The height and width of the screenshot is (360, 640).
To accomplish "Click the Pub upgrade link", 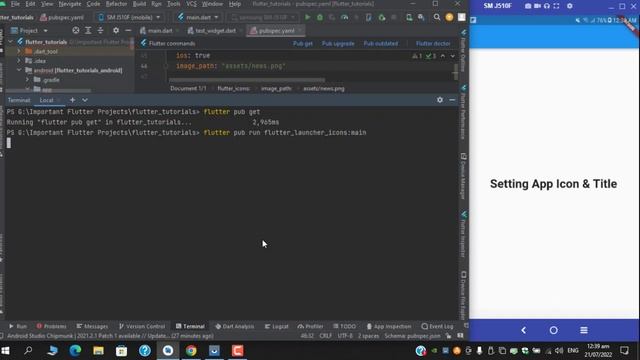I will pos(338,43).
